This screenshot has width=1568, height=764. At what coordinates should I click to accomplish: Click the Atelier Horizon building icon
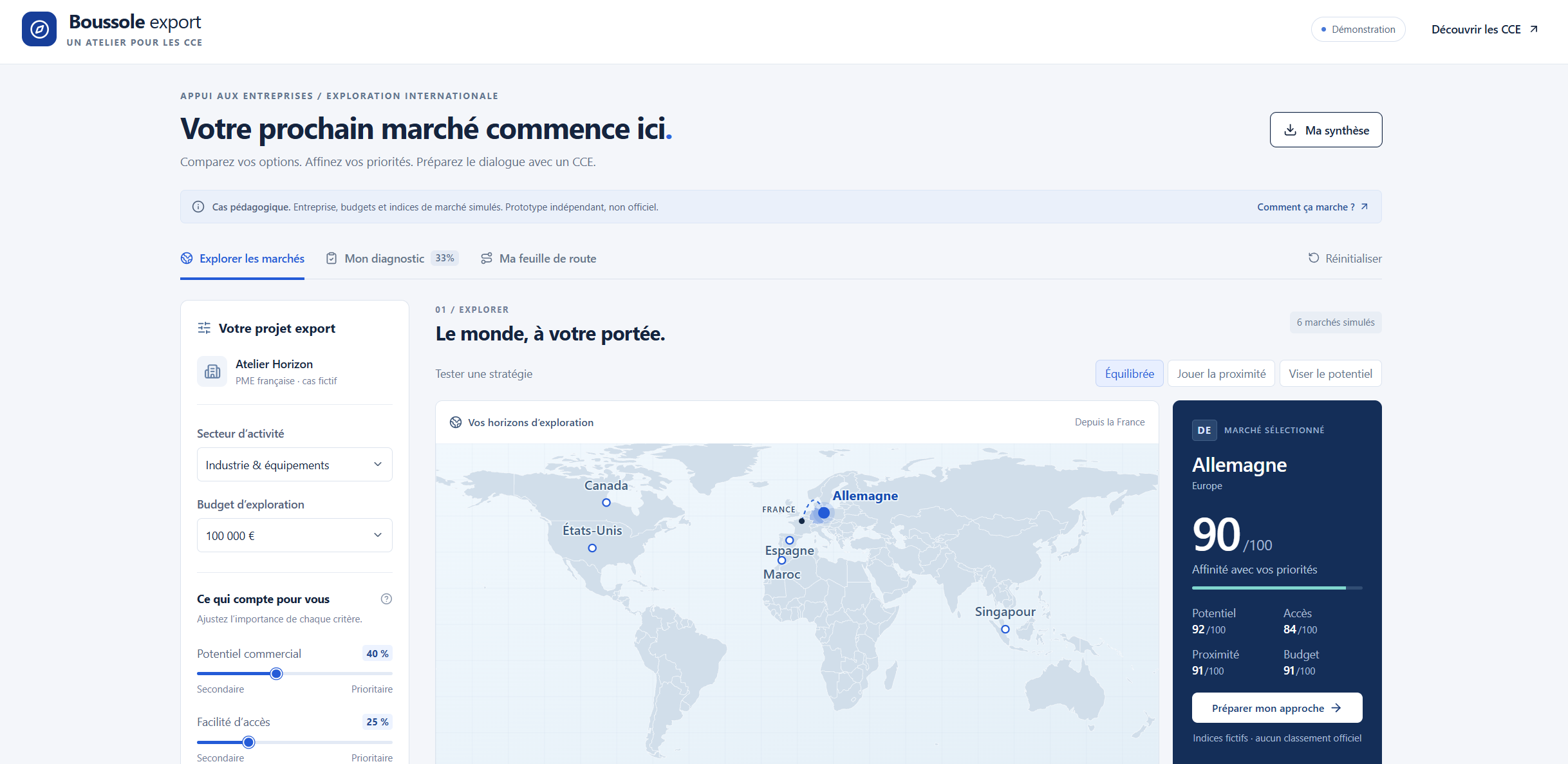212,371
